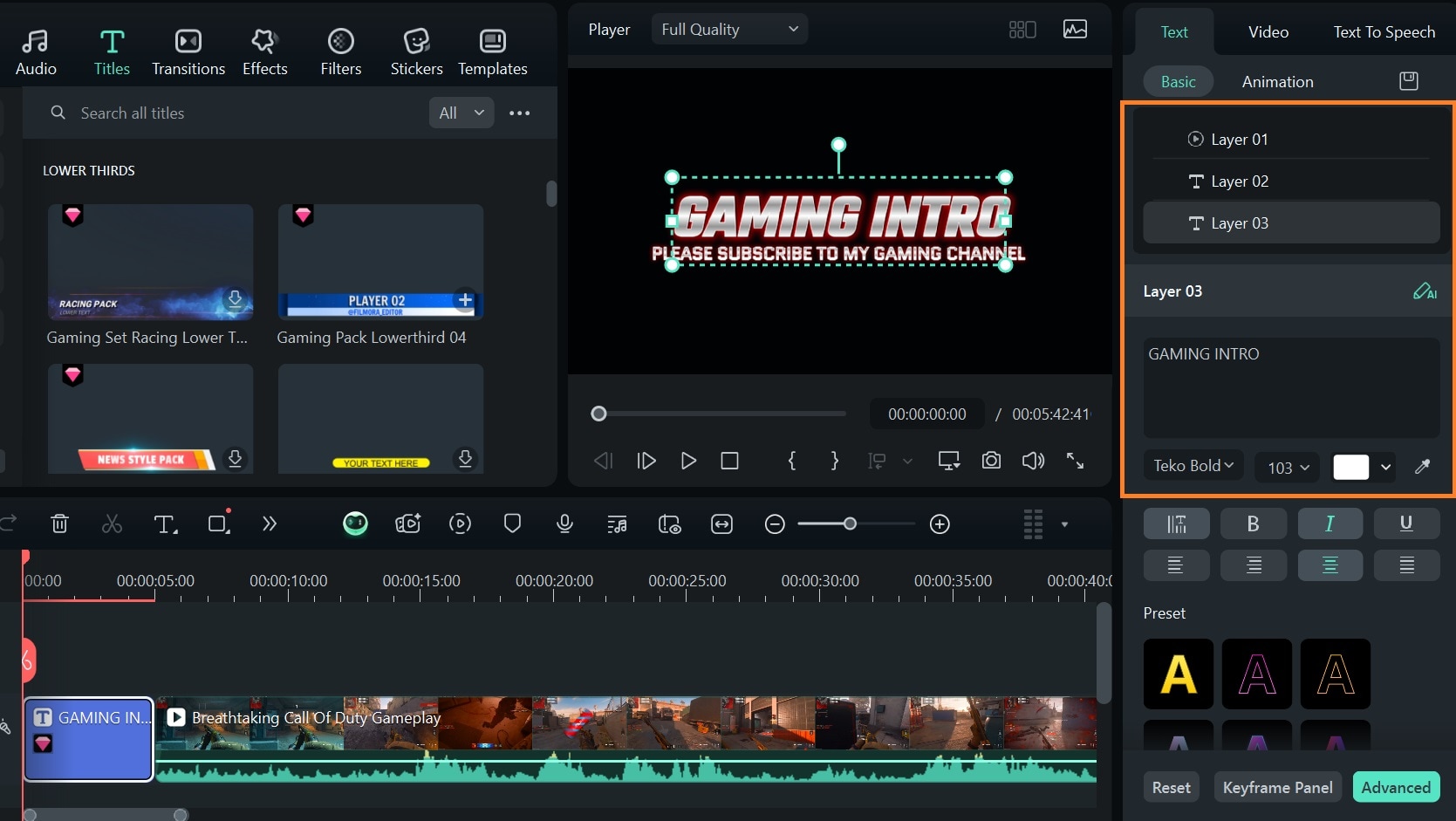Toggle the text spacing button beside Bold

pos(1176,523)
